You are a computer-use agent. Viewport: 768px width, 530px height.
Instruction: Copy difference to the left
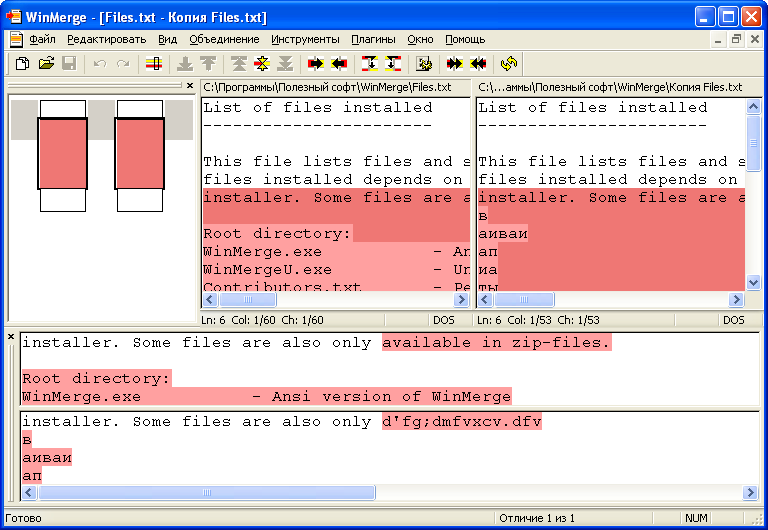339,64
